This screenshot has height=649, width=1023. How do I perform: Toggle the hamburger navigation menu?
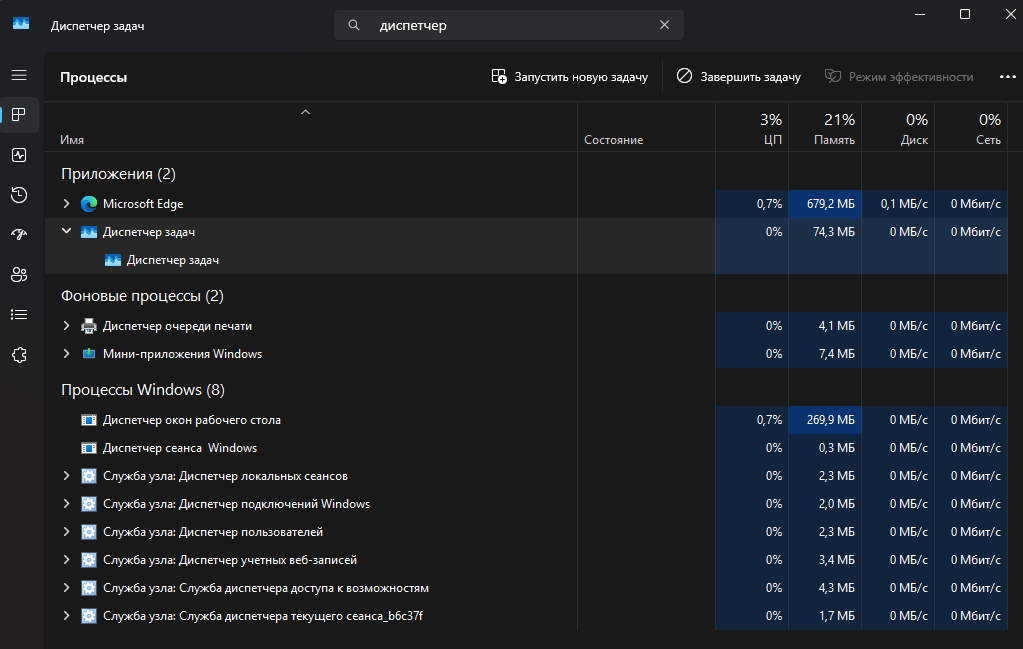coord(18,75)
